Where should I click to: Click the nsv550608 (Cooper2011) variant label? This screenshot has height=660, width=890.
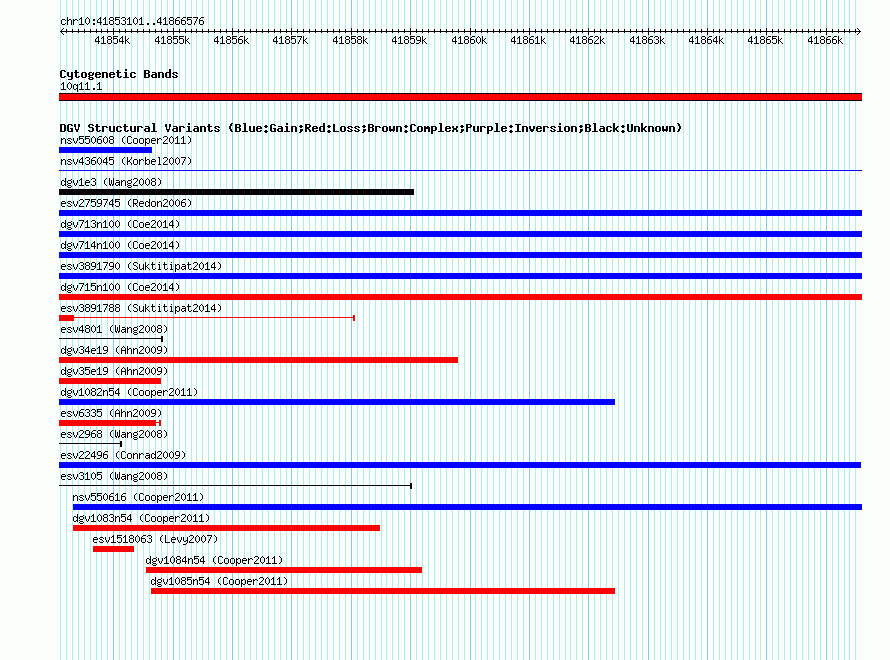coord(126,140)
